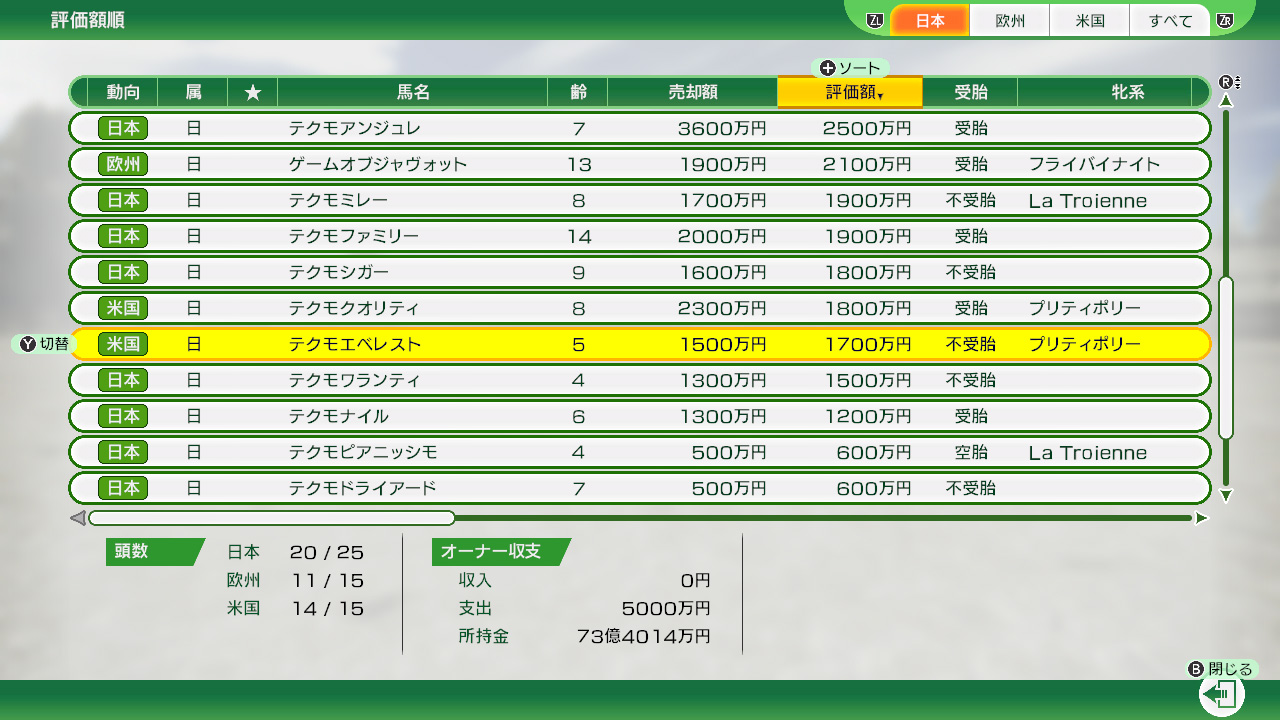Screen dimensions: 1280x720
Task: Click the 支出 5000万円 value
Action: click(x=666, y=608)
